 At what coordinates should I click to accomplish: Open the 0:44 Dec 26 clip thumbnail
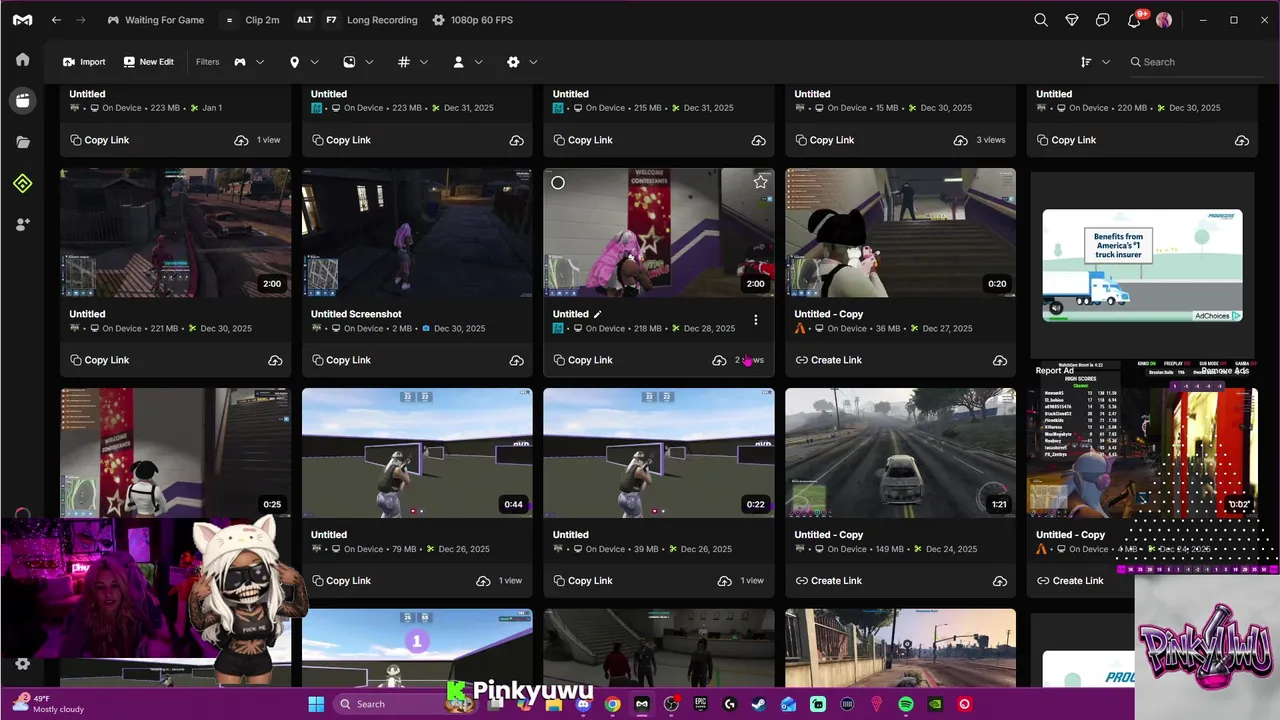[417, 453]
